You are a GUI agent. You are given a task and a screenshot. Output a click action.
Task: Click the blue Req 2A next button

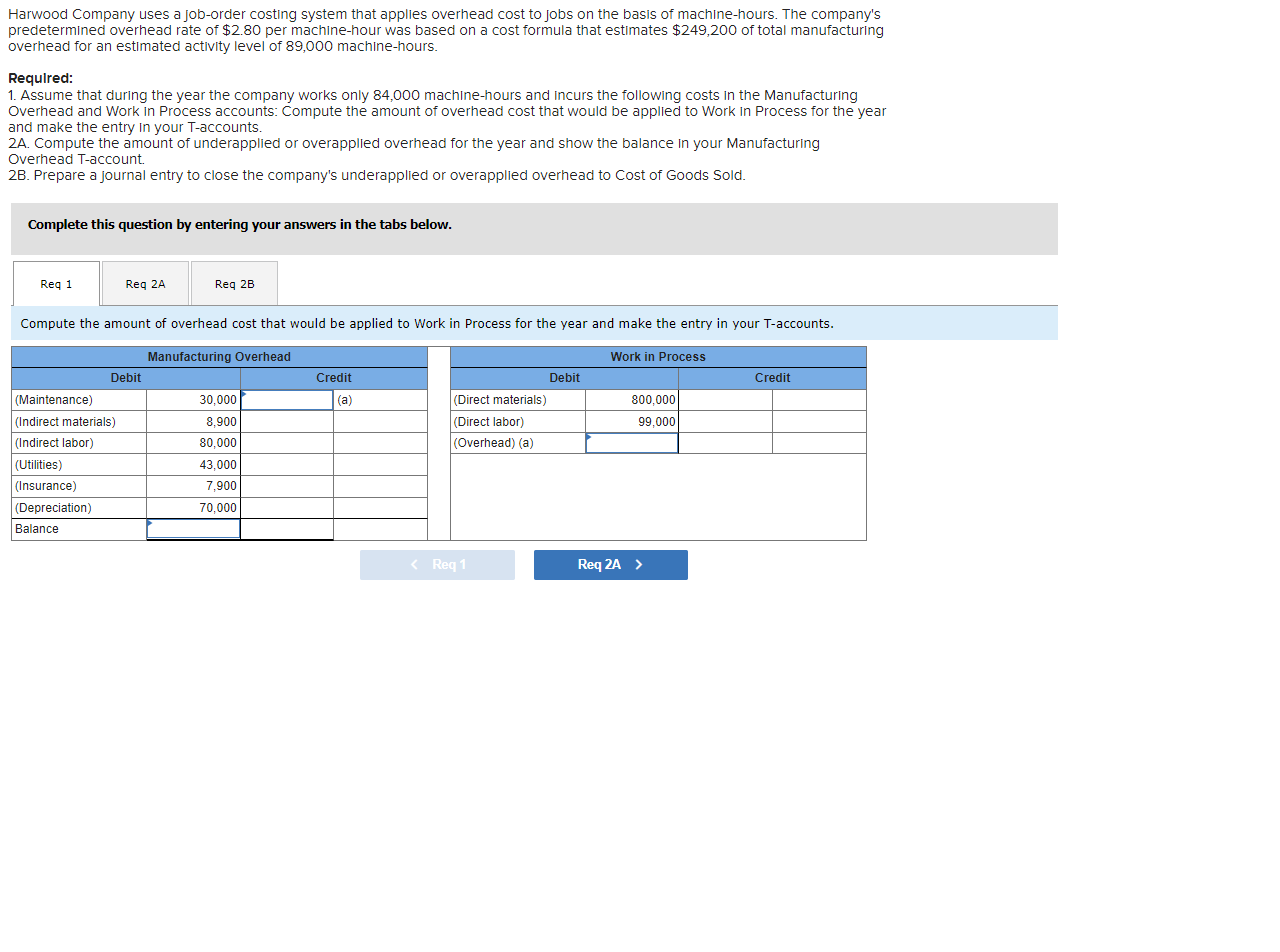point(610,565)
